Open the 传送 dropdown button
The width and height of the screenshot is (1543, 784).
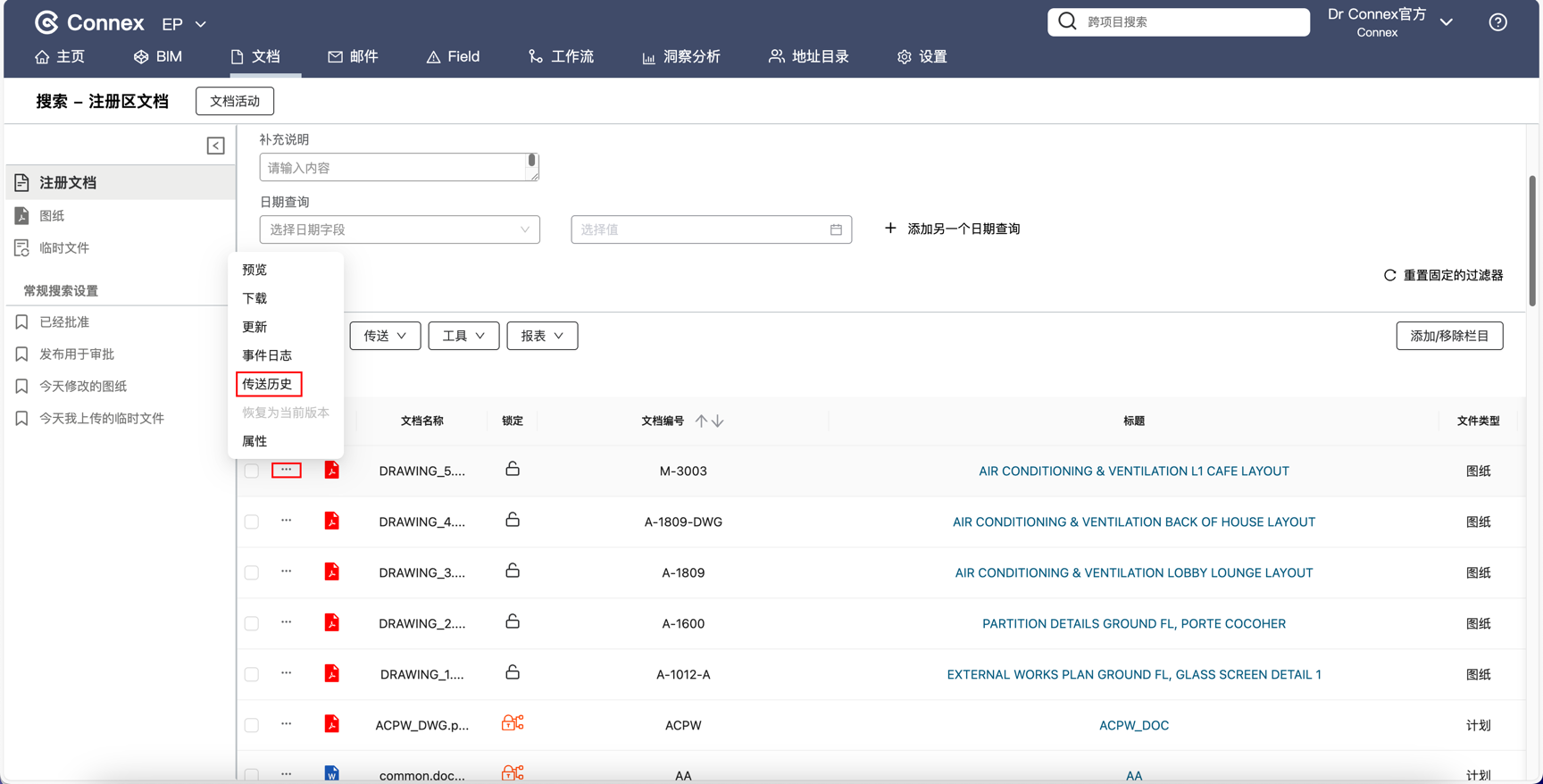[x=385, y=336]
